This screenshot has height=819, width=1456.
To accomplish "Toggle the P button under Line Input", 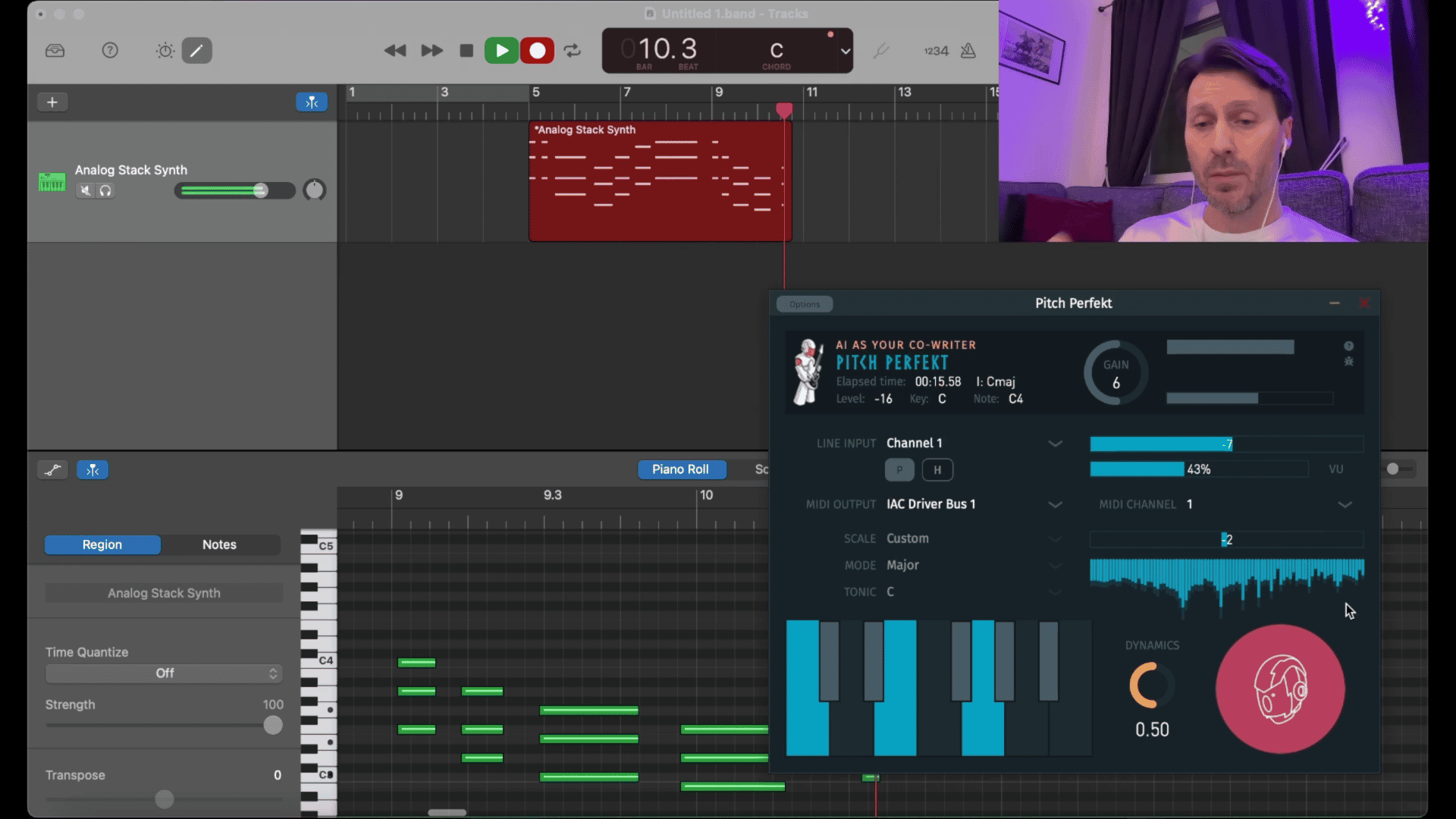I will tap(899, 470).
